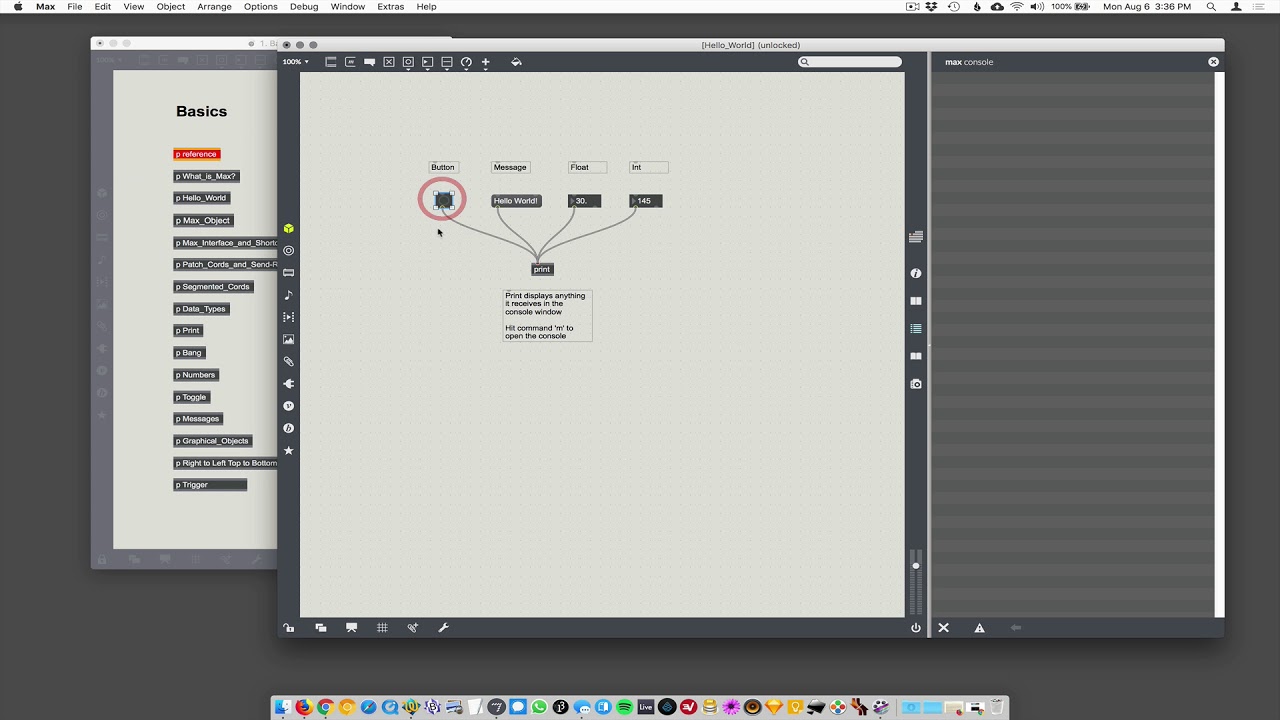
Task: Select the print object
Action: [x=542, y=269]
